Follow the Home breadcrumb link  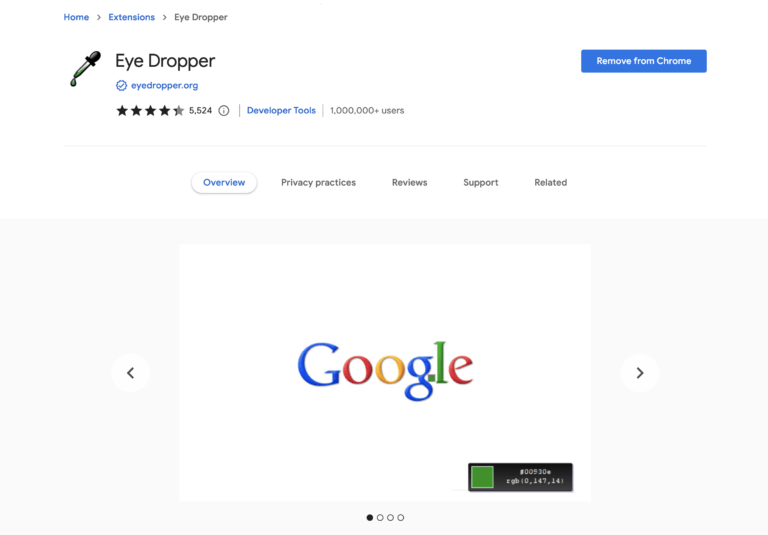coord(76,17)
